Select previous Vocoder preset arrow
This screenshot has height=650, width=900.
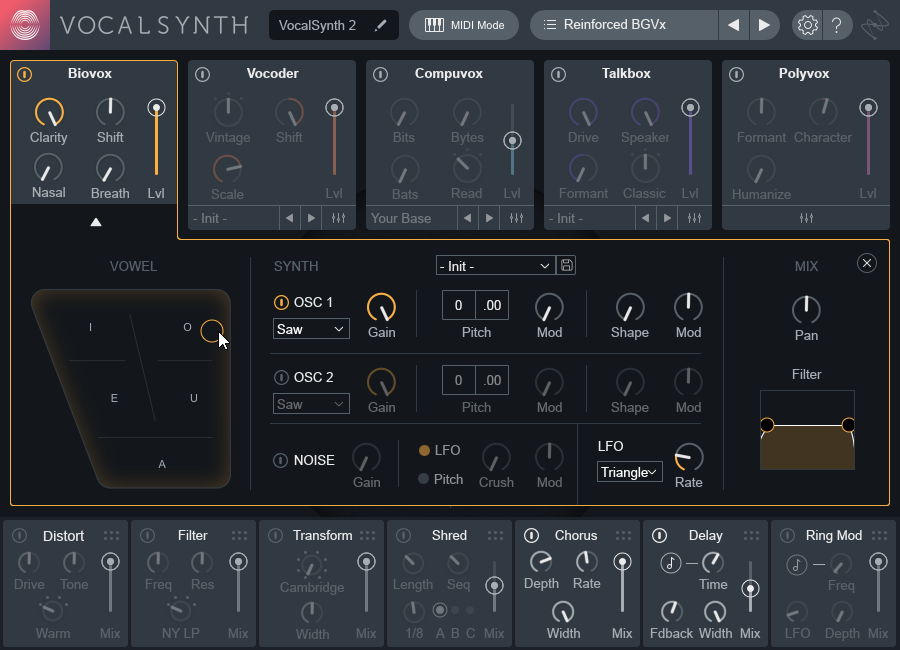(x=289, y=218)
